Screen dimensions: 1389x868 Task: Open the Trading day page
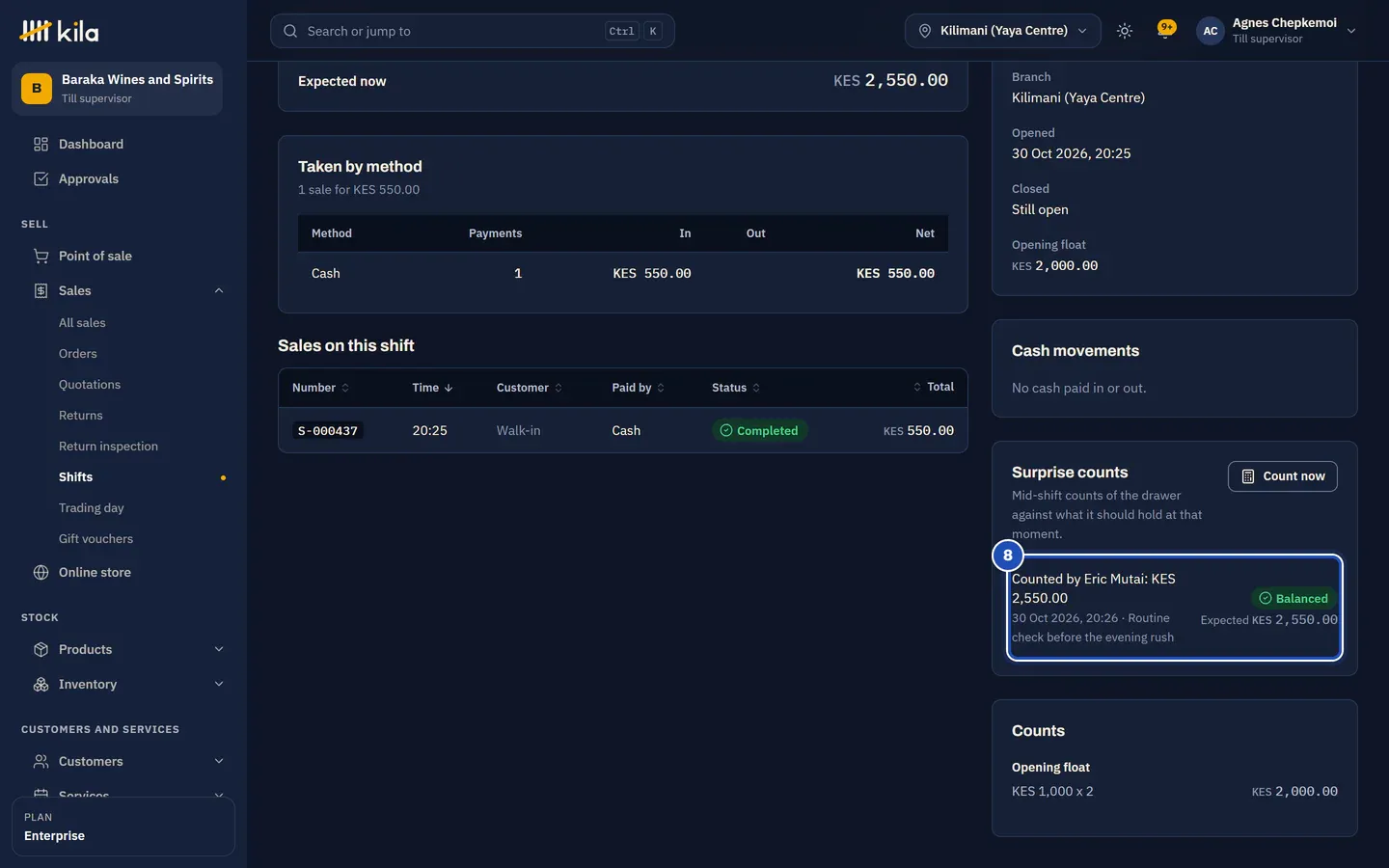(92, 508)
